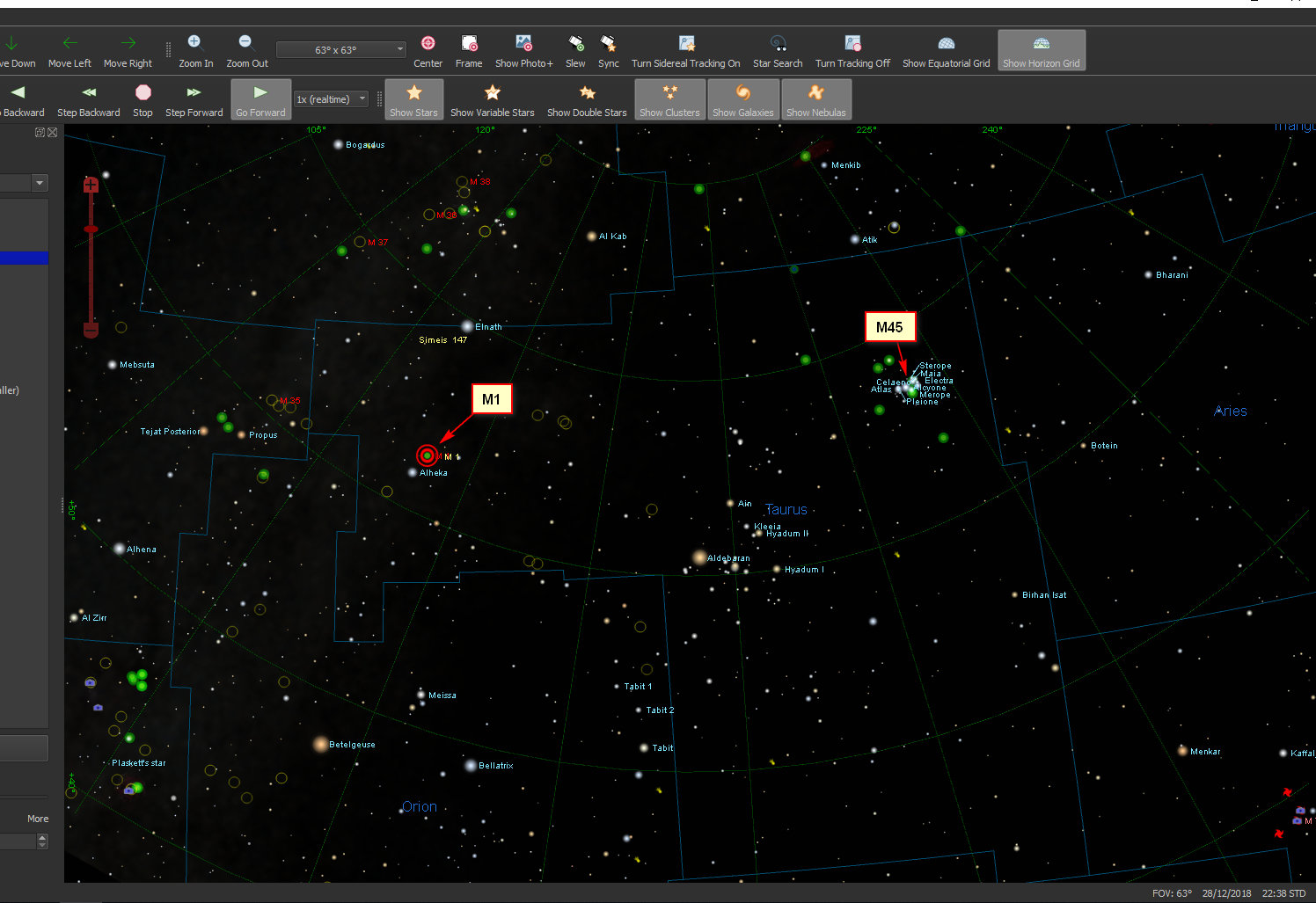Click Go Forward play button
This screenshot has height=903, width=1316.
point(260,99)
